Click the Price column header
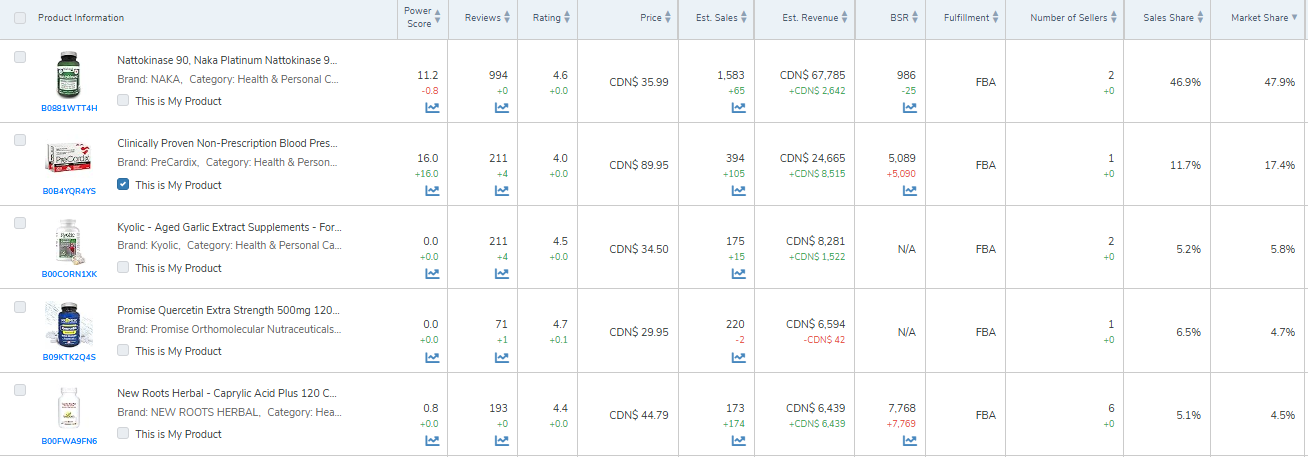Viewport: 1308px width, 457px height. [651, 18]
